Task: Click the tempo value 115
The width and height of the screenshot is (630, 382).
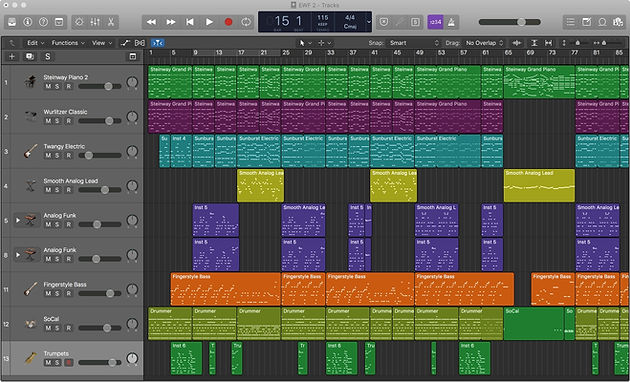Action: [x=323, y=18]
